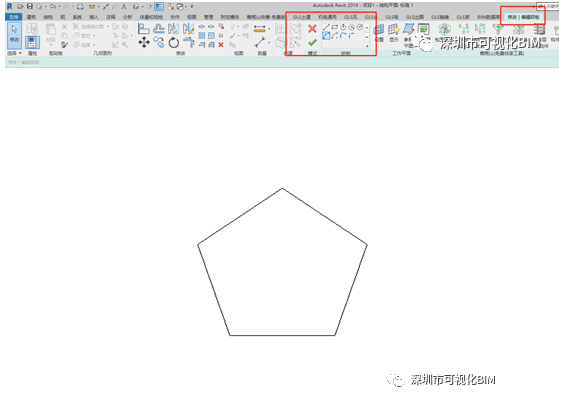This screenshot has width=562, height=397.
Task: Open the default 3D view house icon
Action: click(136, 6)
